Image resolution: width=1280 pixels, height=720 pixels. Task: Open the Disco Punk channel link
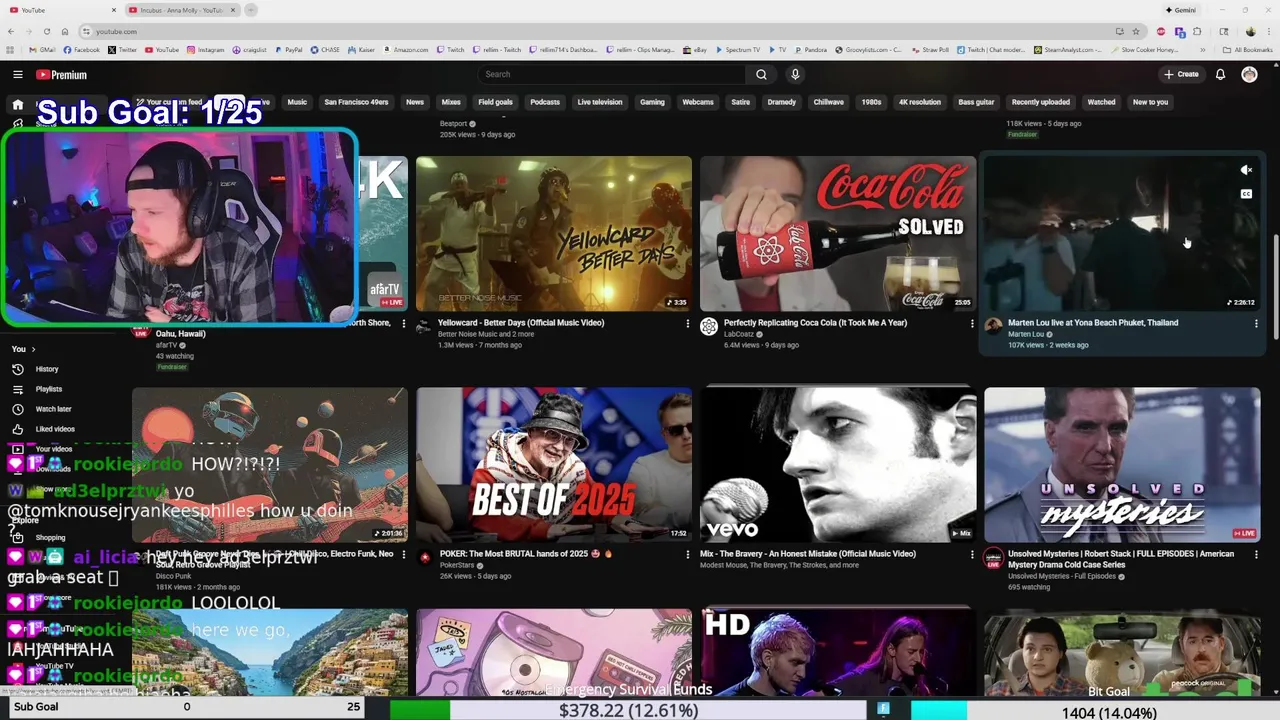173,576
